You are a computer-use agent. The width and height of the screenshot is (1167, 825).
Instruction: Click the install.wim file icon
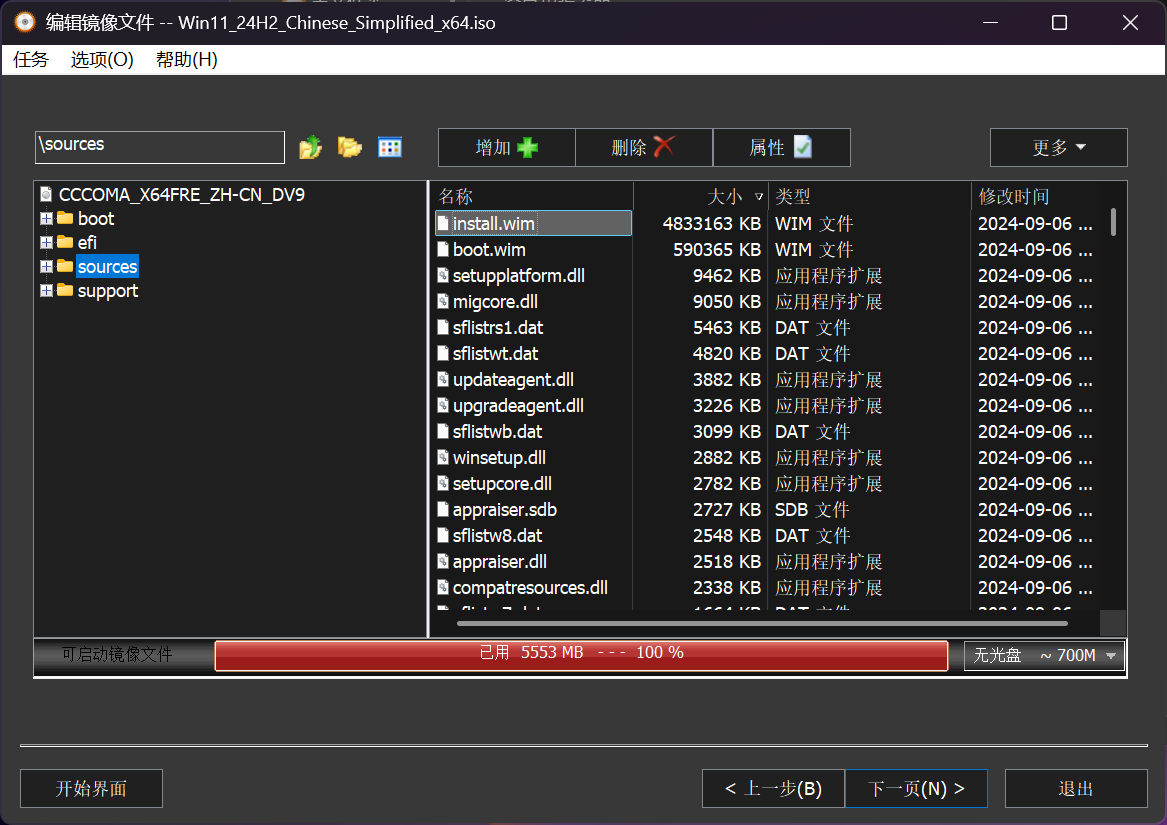[x=444, y=223]
